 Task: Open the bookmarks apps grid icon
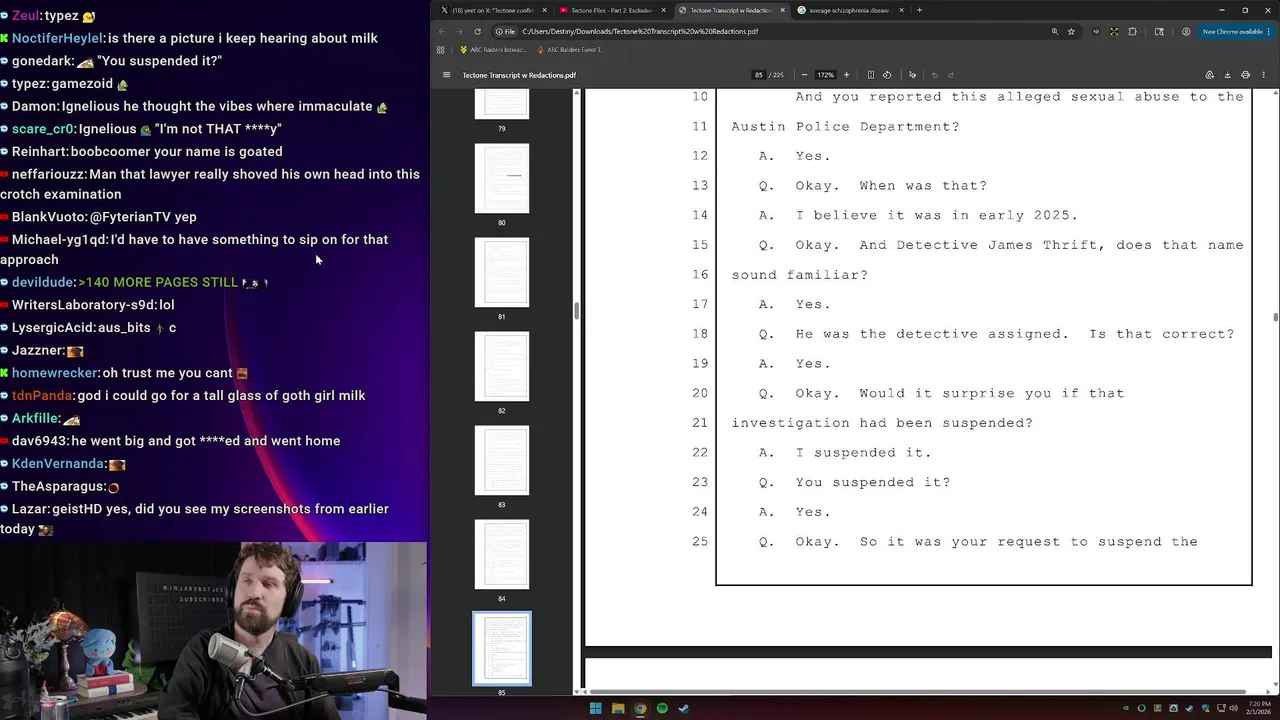pos(440,50)
